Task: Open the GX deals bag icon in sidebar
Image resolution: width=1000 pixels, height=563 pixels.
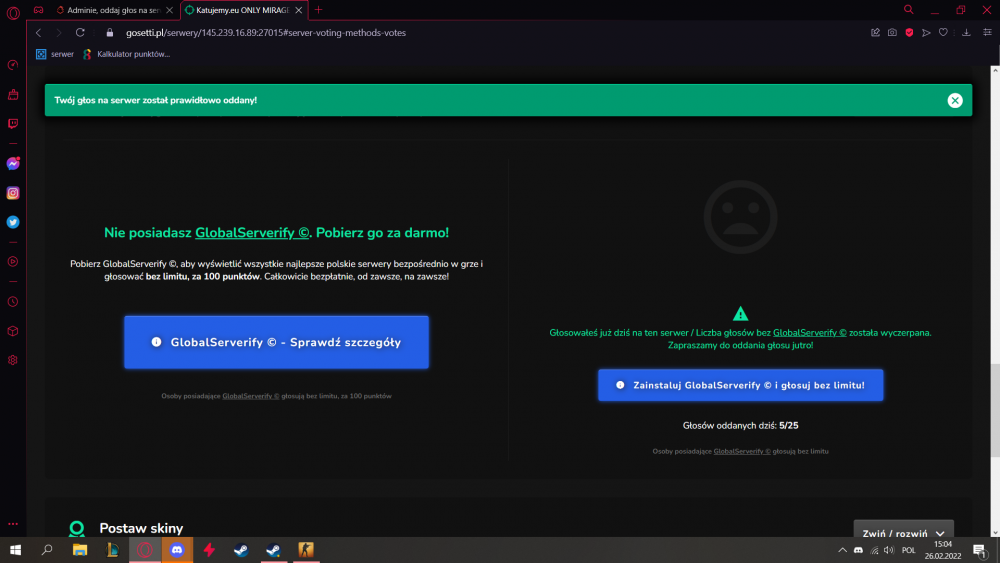Action: [x=13, y=94]
